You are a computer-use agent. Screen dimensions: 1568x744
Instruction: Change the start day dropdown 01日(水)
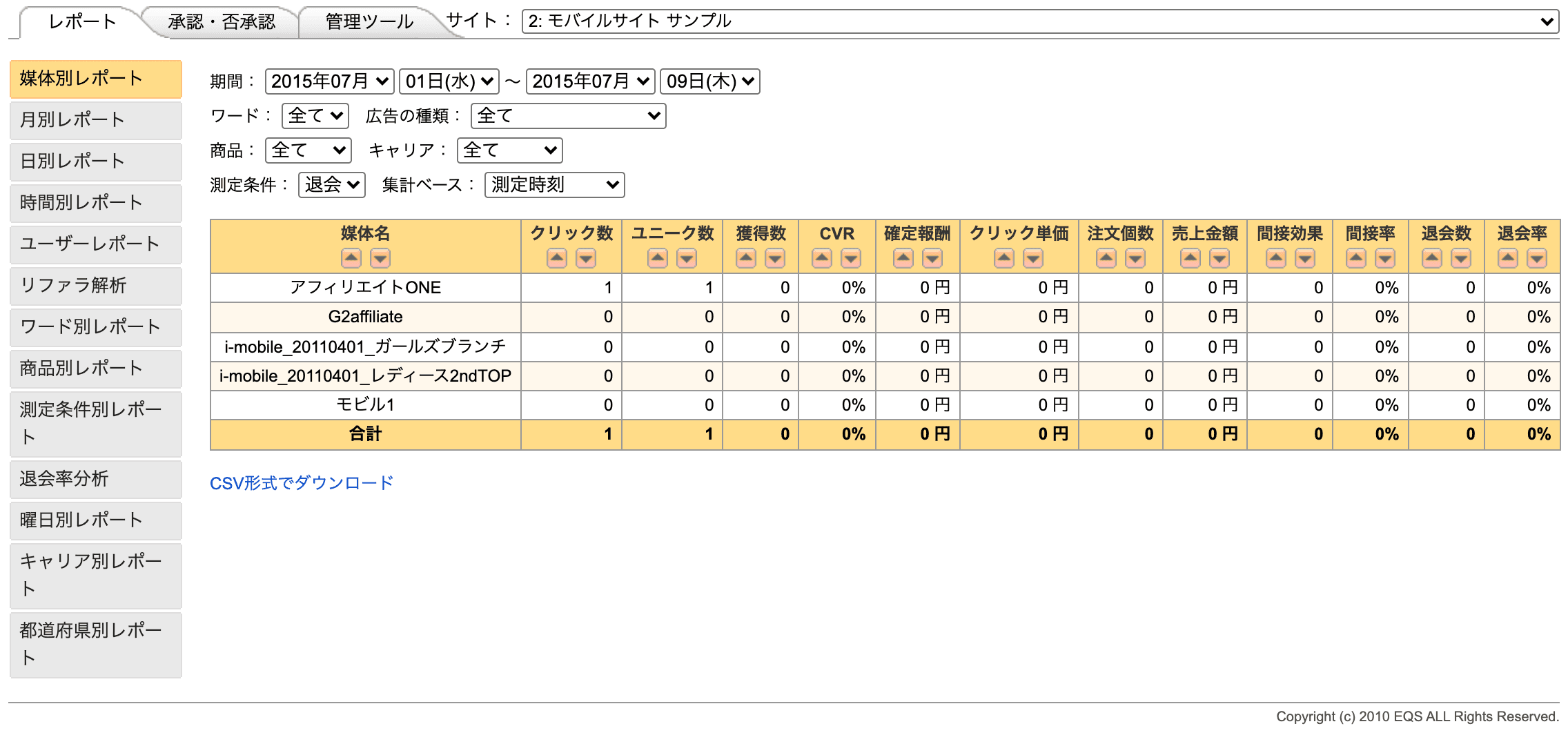[x=449, y=81]
